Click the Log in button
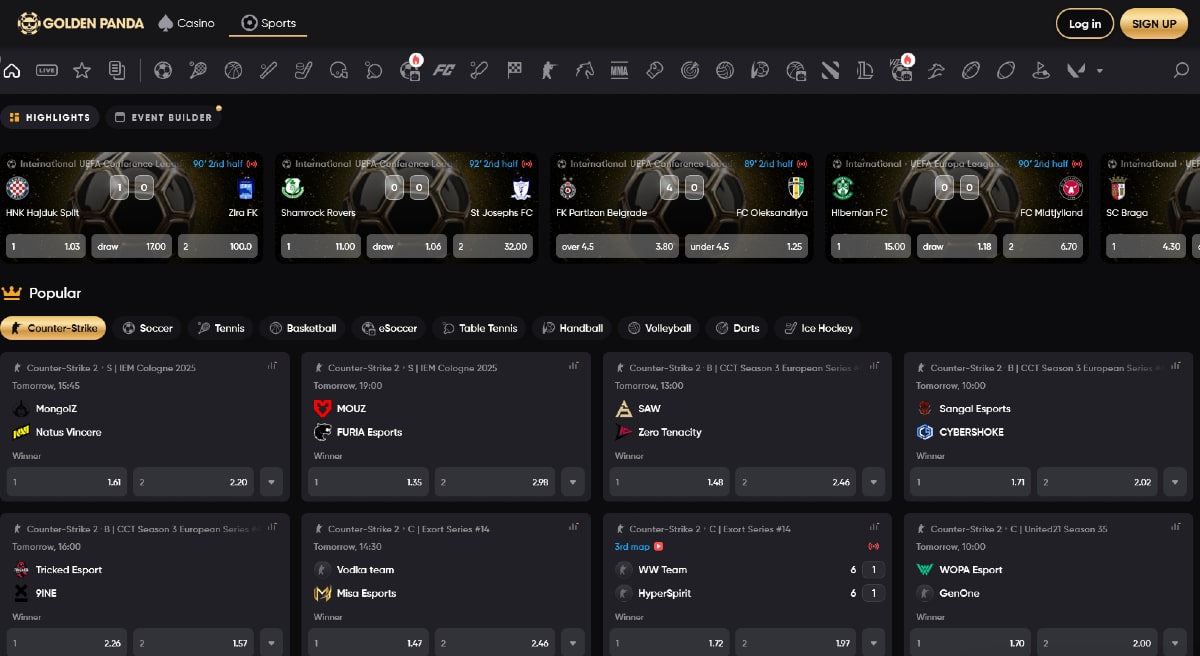Image resolution: width=1200 pixels, height=656 pixels. 1085,24
